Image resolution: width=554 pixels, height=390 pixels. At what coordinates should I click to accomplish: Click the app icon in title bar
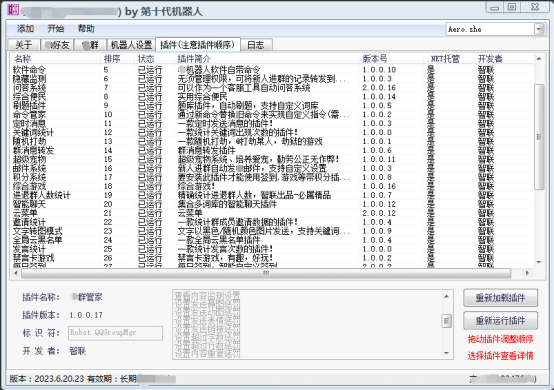(x=13, y=10)
